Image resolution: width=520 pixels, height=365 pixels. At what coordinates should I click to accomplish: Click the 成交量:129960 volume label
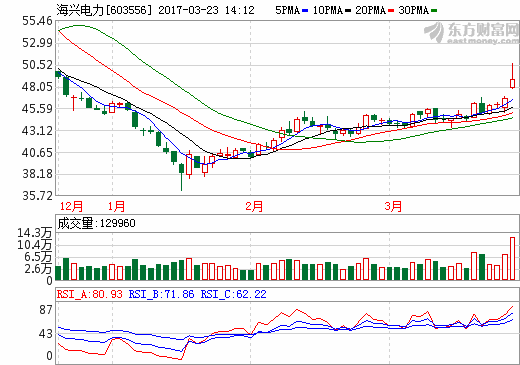coord(96,223)
